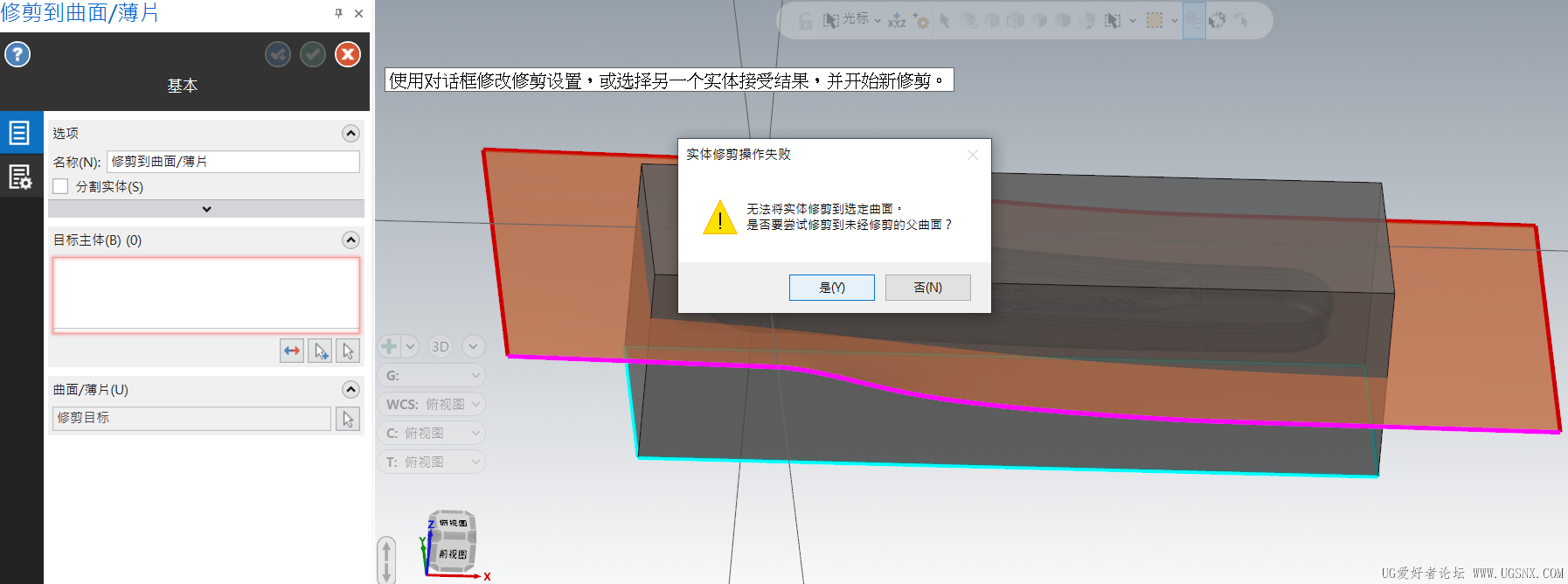Click 否(N) in the failure dialog

[x=928, y=288]
